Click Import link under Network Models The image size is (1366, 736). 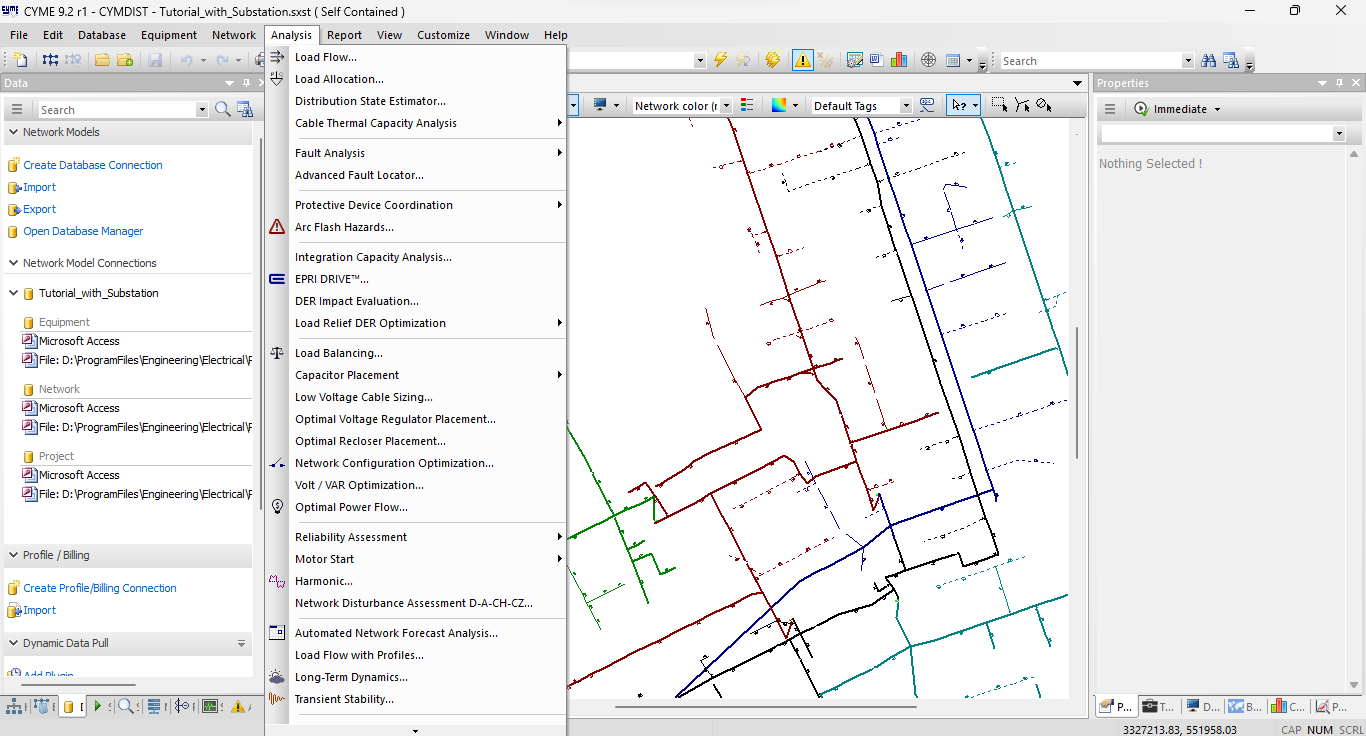pos(40,187)
